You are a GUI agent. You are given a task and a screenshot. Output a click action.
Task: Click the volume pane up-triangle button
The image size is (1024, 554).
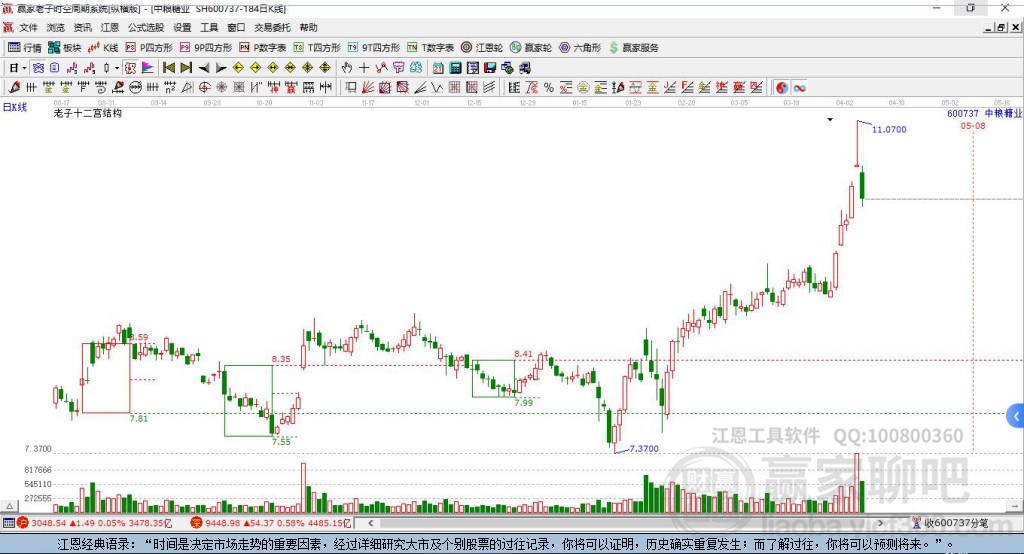point(10,506)
